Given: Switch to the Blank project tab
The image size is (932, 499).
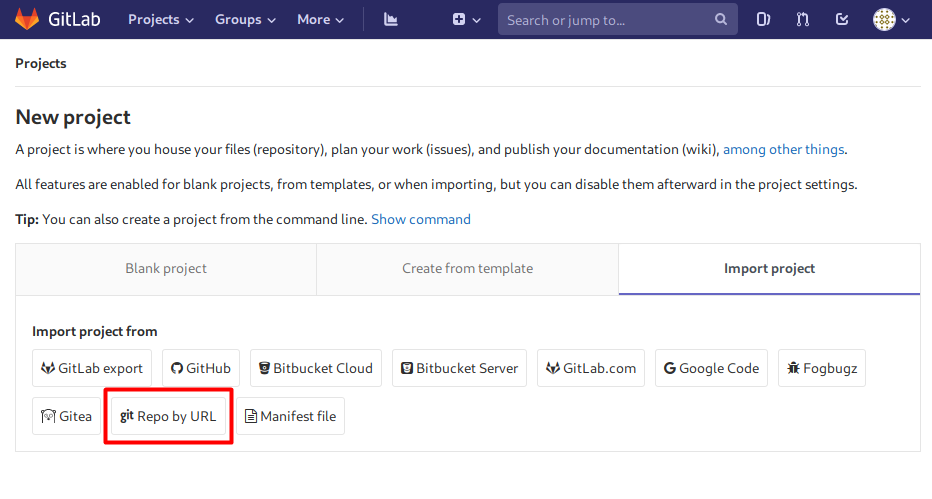Looking at the screenshot, I should [x=166, y=268].
